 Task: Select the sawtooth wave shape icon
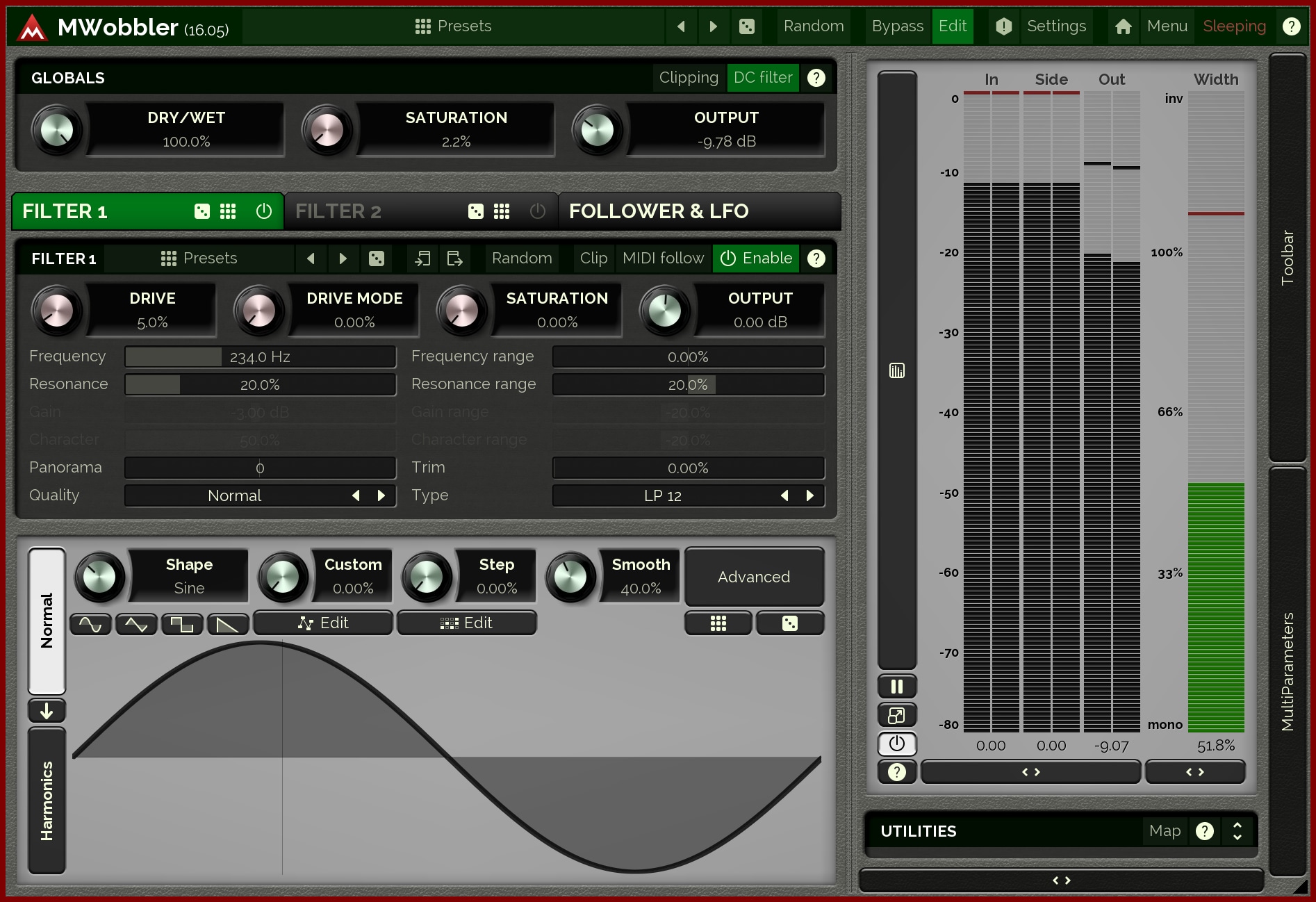pos(228,624)
